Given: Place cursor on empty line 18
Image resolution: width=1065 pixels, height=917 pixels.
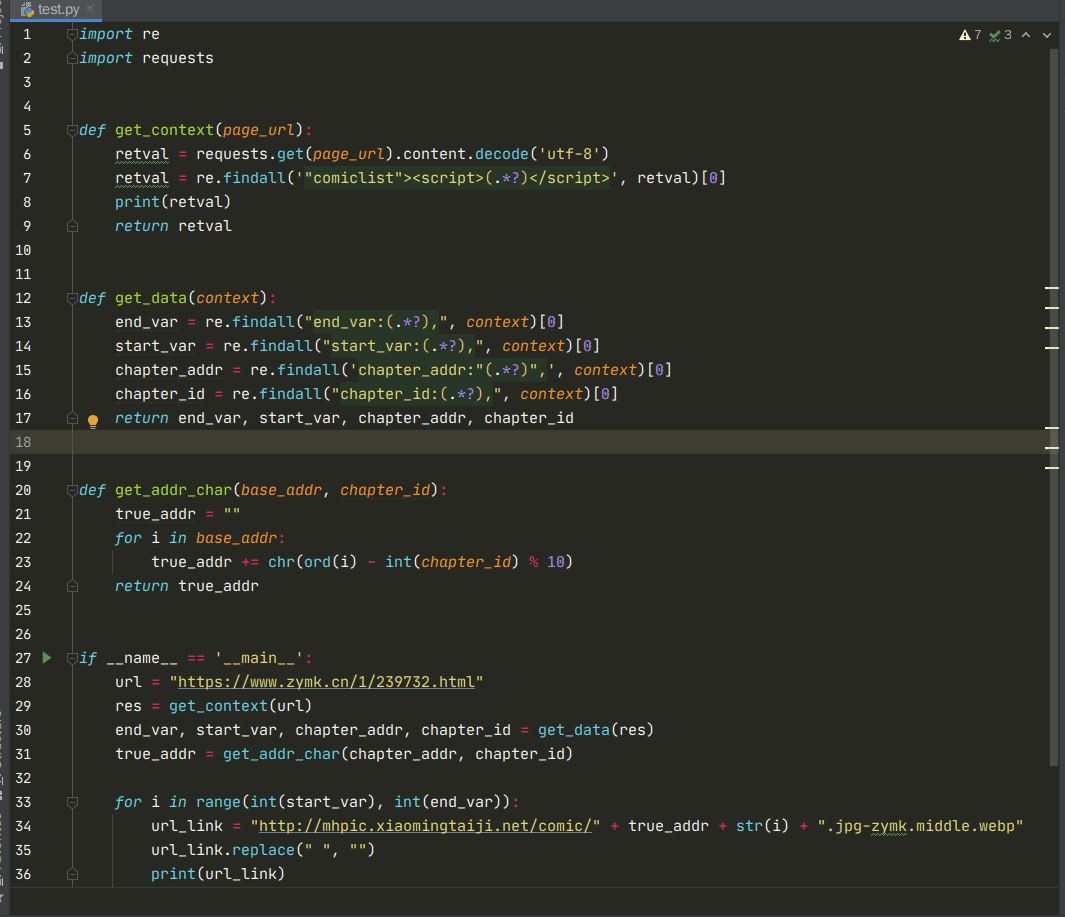Looking at the screenshot, I should (500, 442).
